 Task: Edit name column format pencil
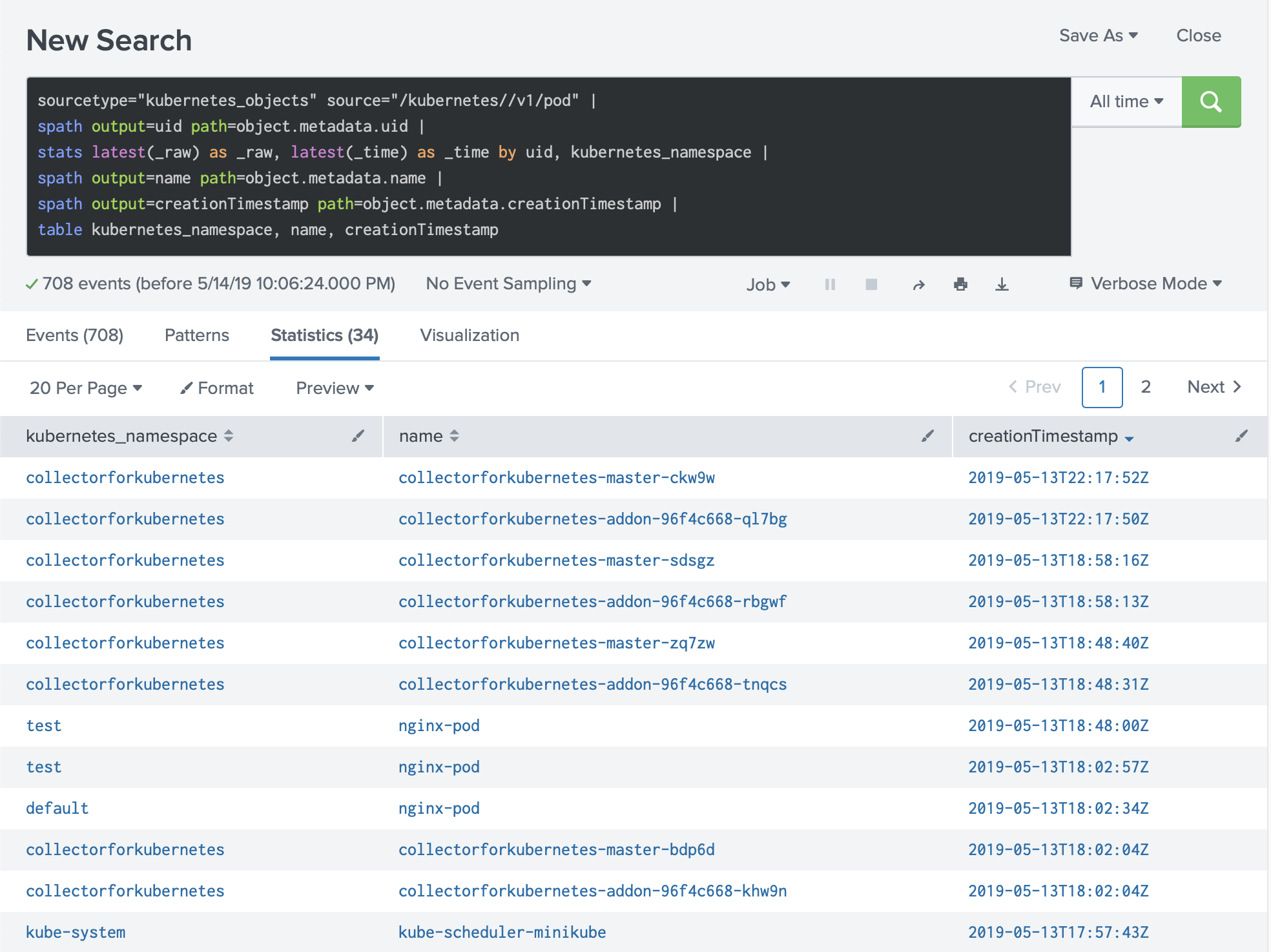[x=927, y=436]
